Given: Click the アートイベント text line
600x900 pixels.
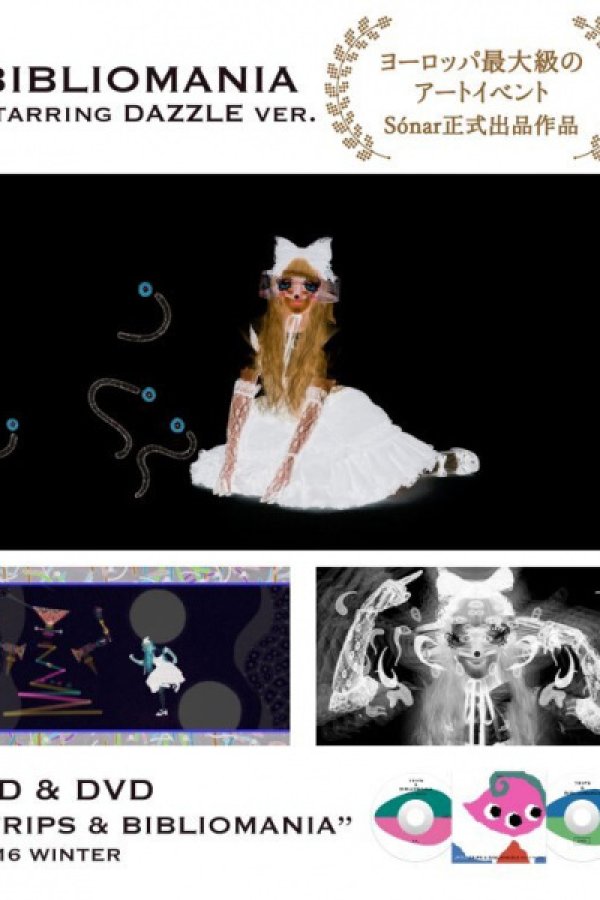Looking at the screenshot, I should [468, 95].
